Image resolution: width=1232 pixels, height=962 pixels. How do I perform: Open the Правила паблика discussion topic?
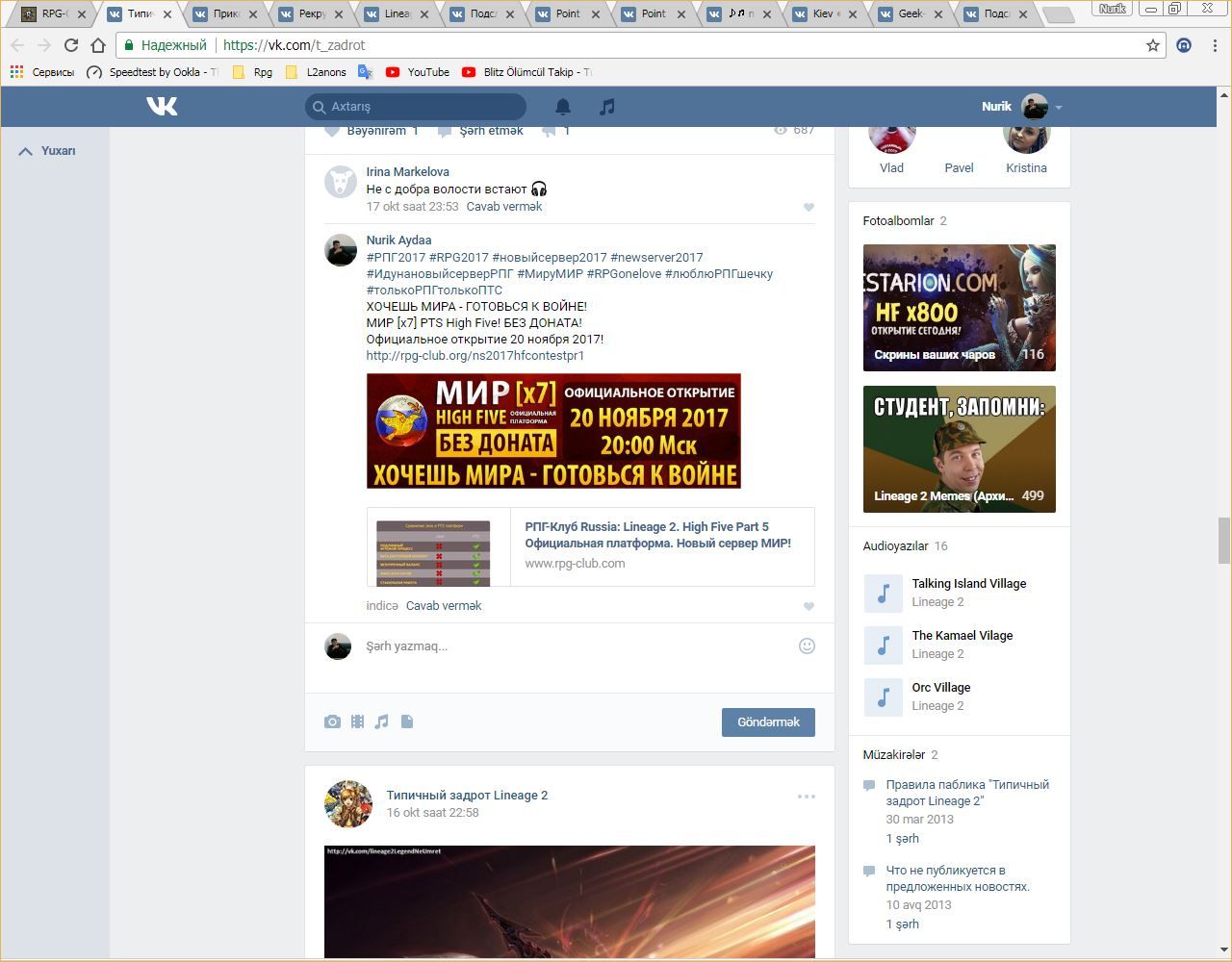point(967,793)
